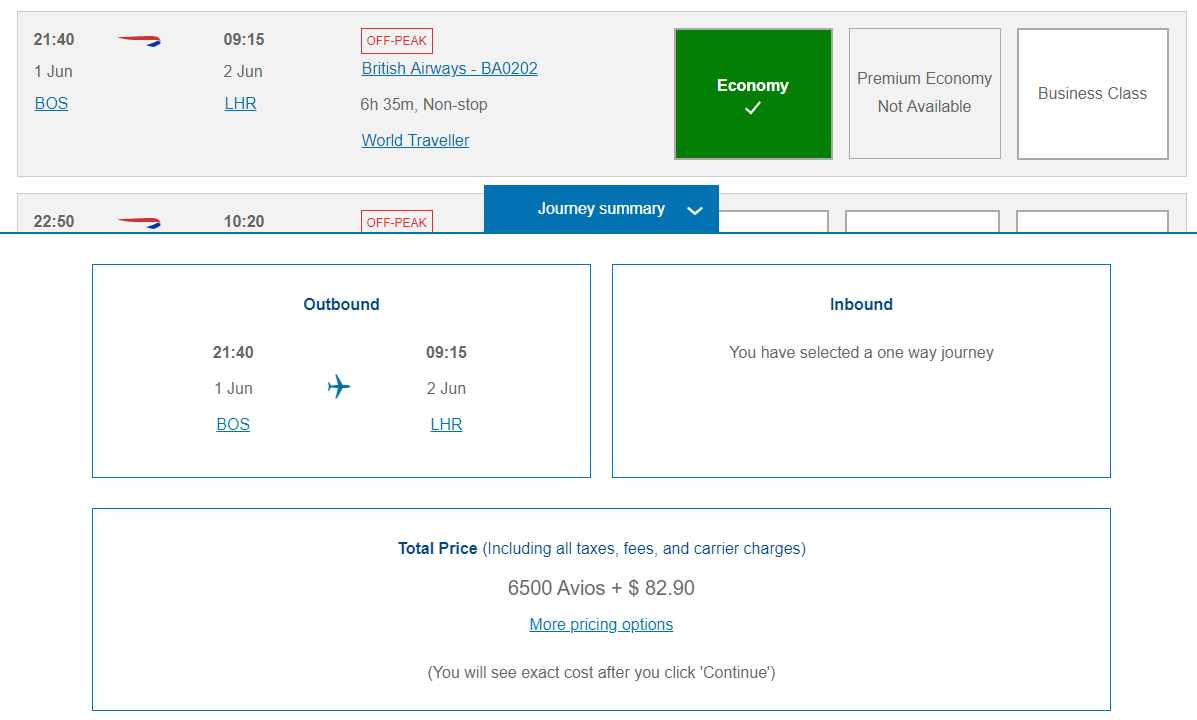
Task: Open the World Traveller cabin link
Action: (x=415, y=141)
